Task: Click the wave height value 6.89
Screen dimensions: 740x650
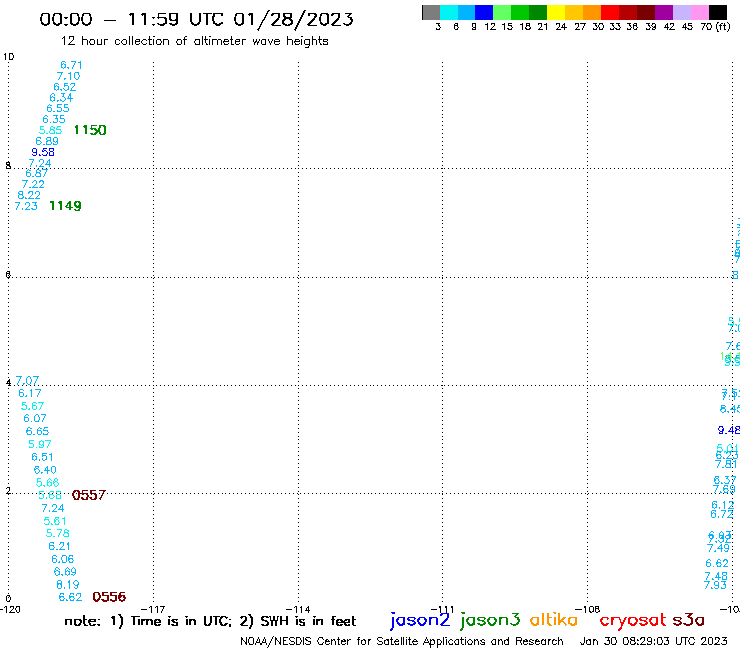Action: (47, 141)
